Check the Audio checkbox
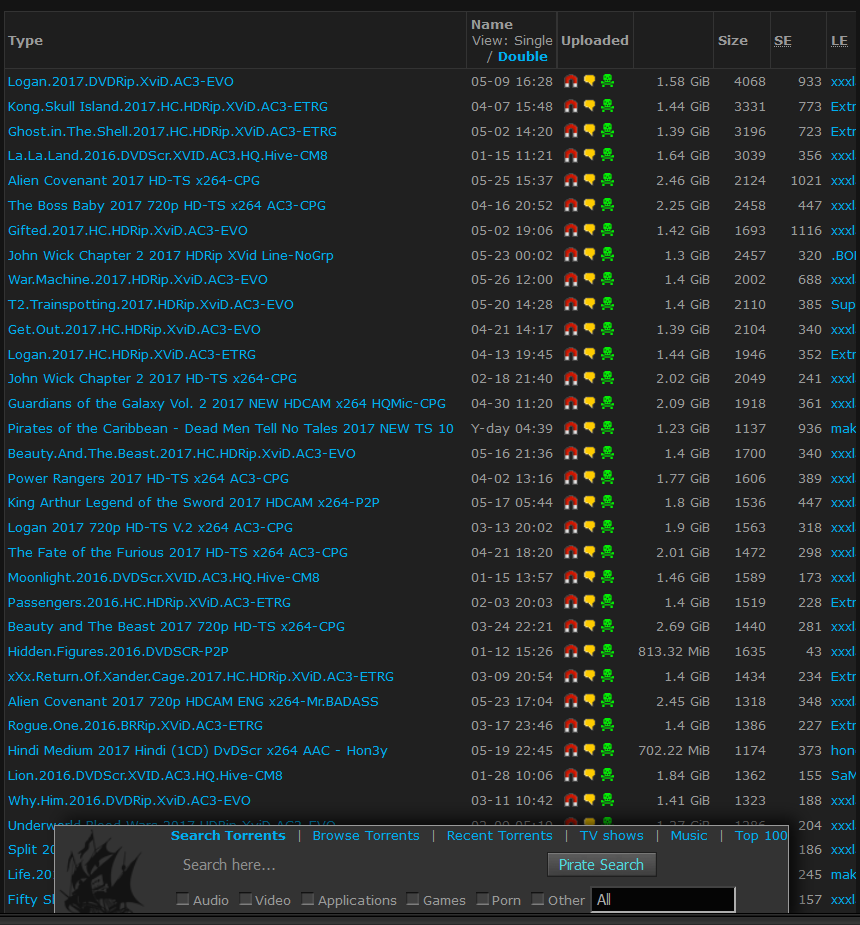 (183, 900)
